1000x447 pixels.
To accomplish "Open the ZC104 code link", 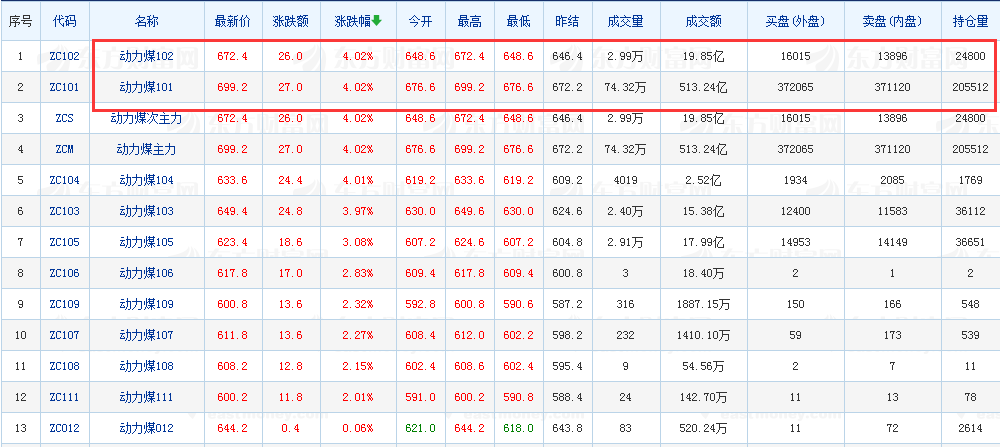I will click(64, 180).
